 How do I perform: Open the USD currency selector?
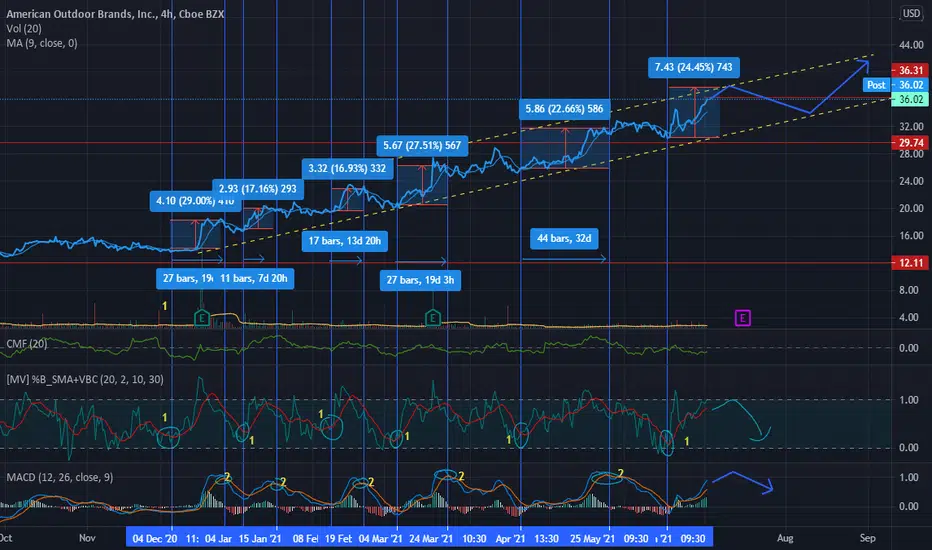(911, 13)
